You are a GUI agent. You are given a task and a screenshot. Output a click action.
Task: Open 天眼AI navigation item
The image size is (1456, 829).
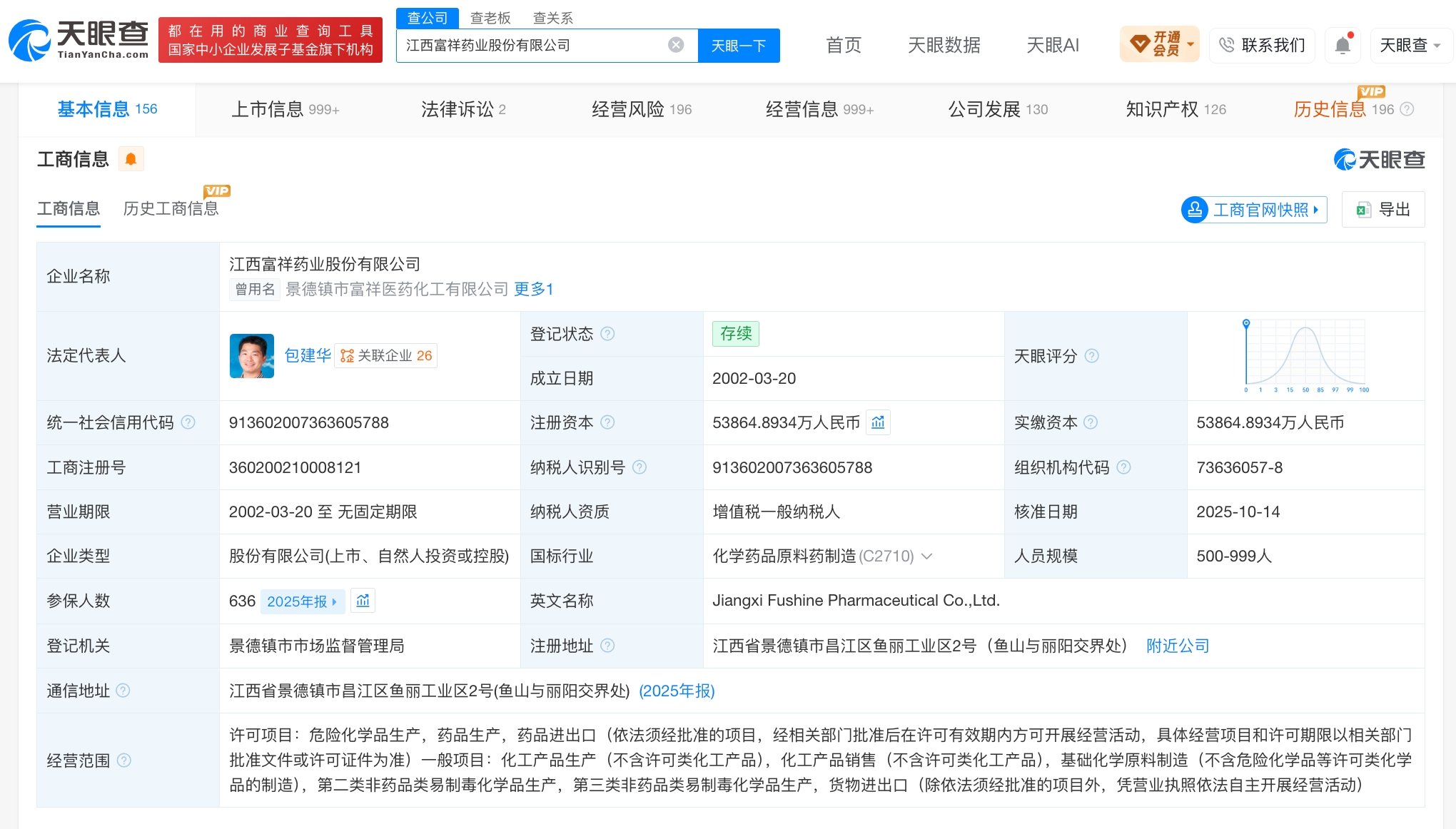1053,45
